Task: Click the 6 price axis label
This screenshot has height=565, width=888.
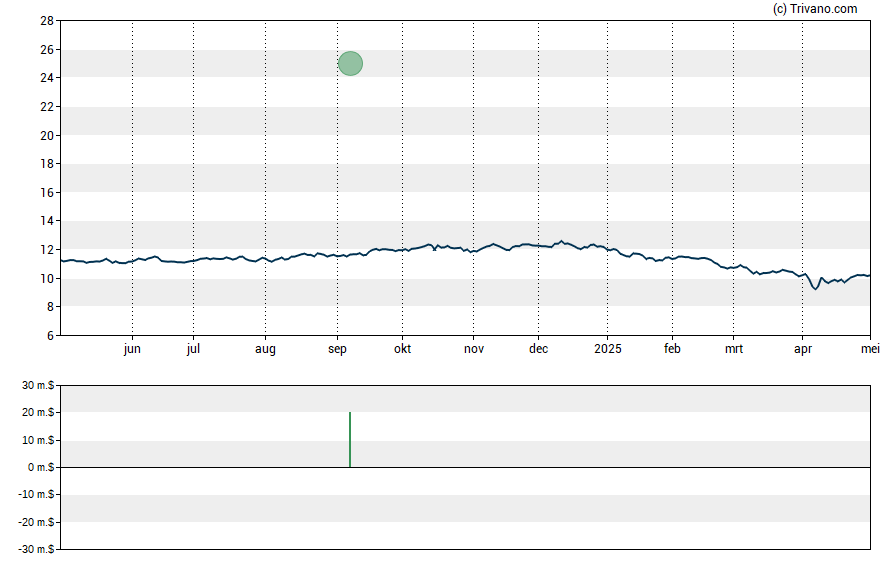Action: (50, 336)
